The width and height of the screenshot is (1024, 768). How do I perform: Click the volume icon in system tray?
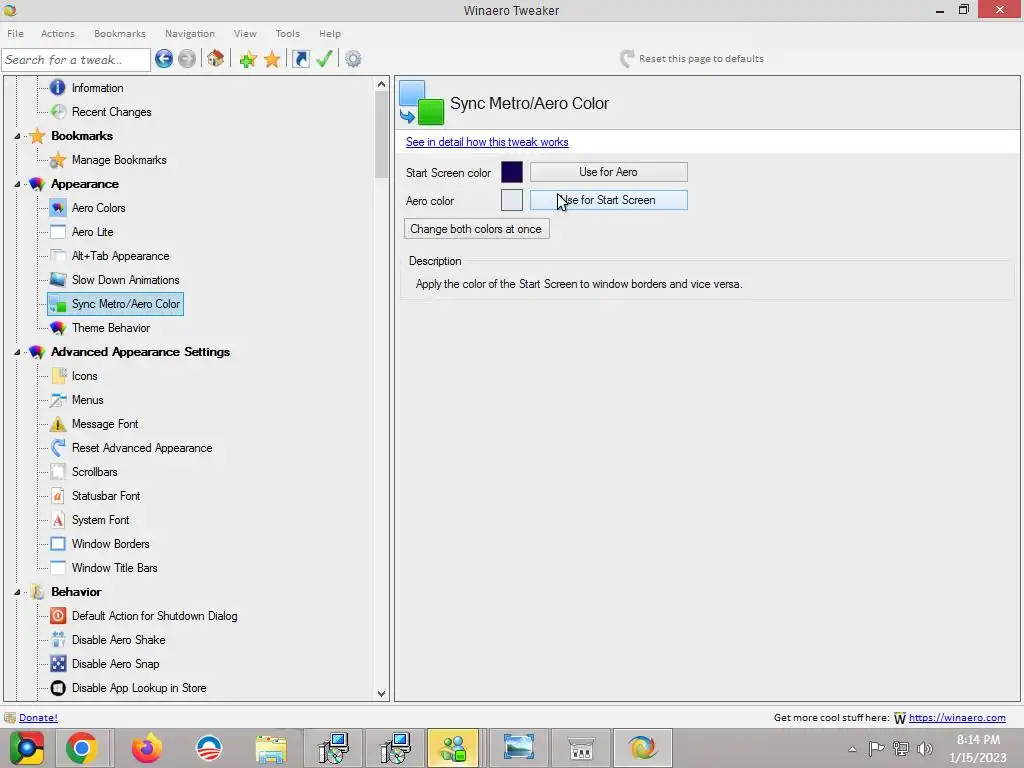tap(925, 748)
